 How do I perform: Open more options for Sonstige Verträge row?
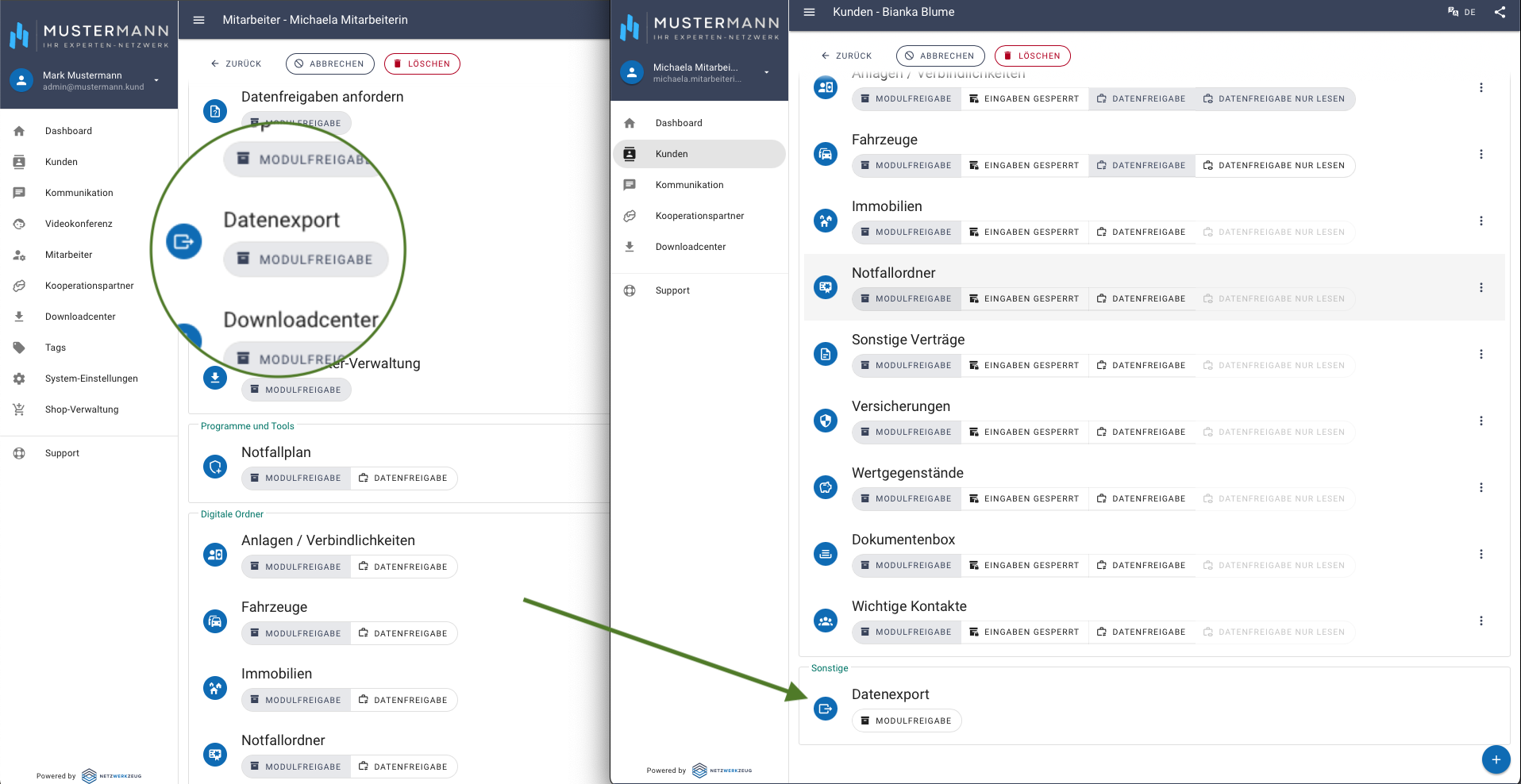tap(1481, 355)
